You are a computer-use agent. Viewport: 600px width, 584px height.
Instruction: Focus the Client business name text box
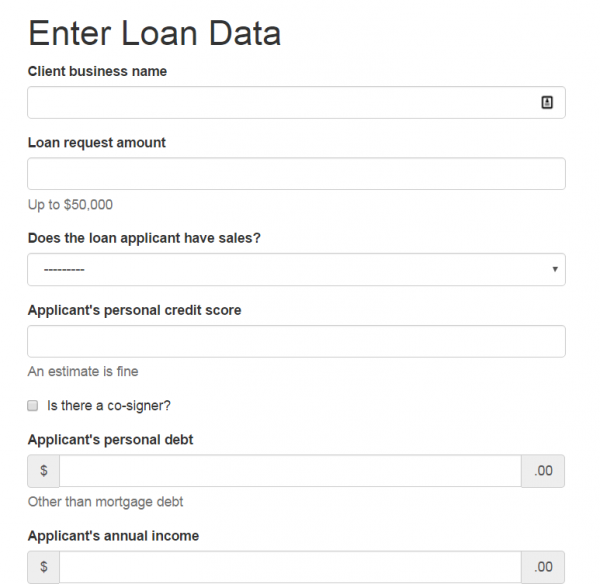[296, 103]
